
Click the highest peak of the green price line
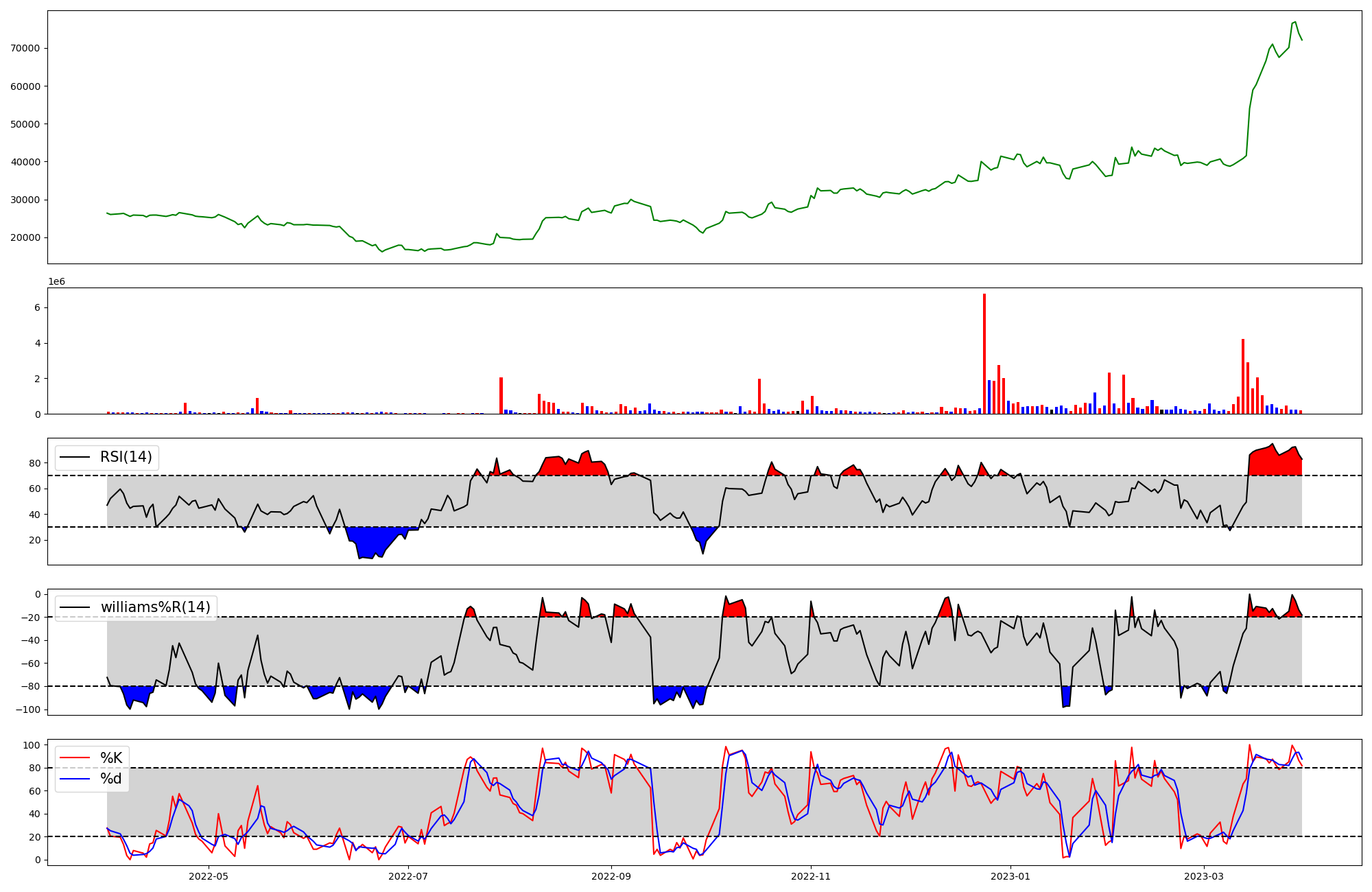[x=1294, y=22]
